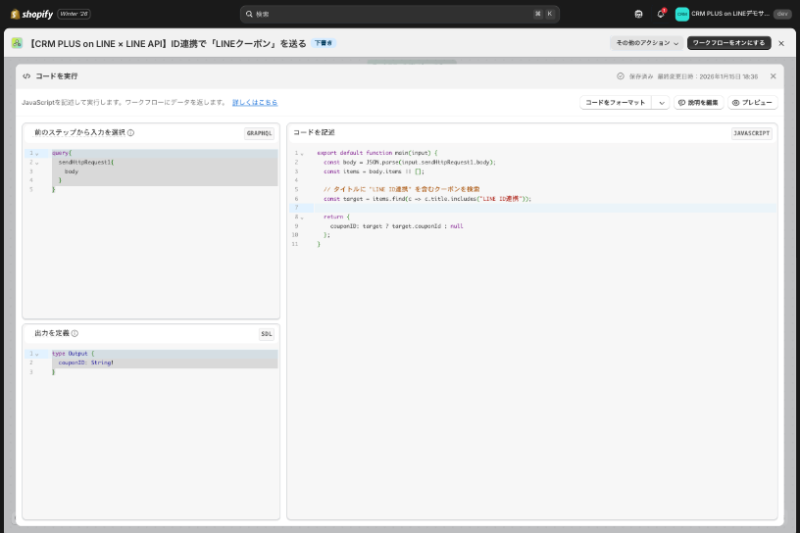Click the couponID: target ? line
Screen dimensions: 800x533
(396, 226)
